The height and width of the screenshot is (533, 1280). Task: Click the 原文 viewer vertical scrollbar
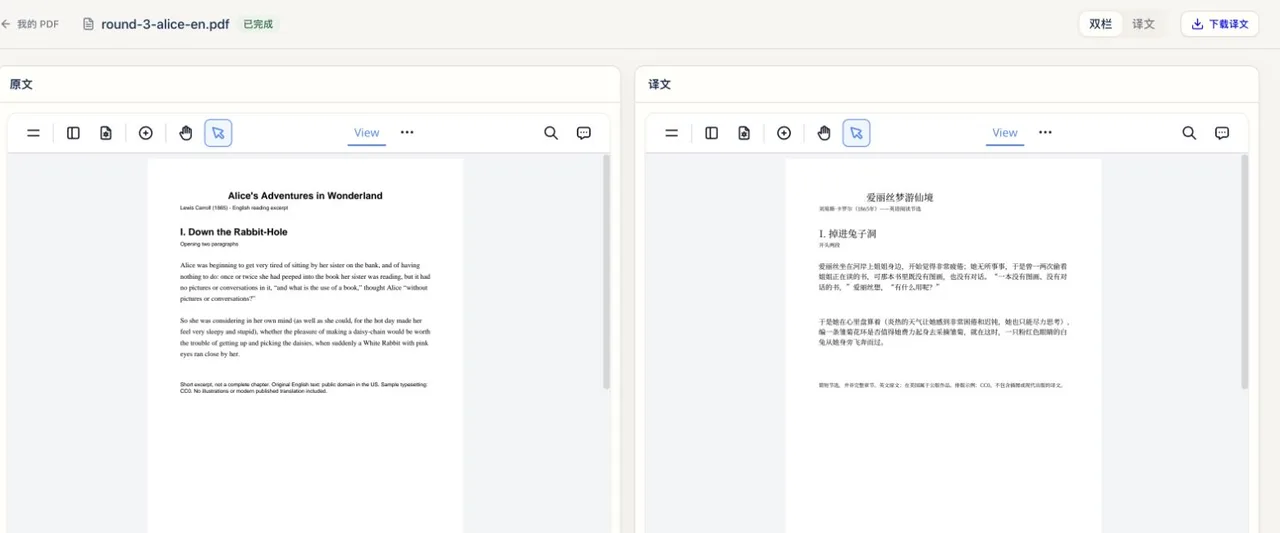[x=606, y=272]
